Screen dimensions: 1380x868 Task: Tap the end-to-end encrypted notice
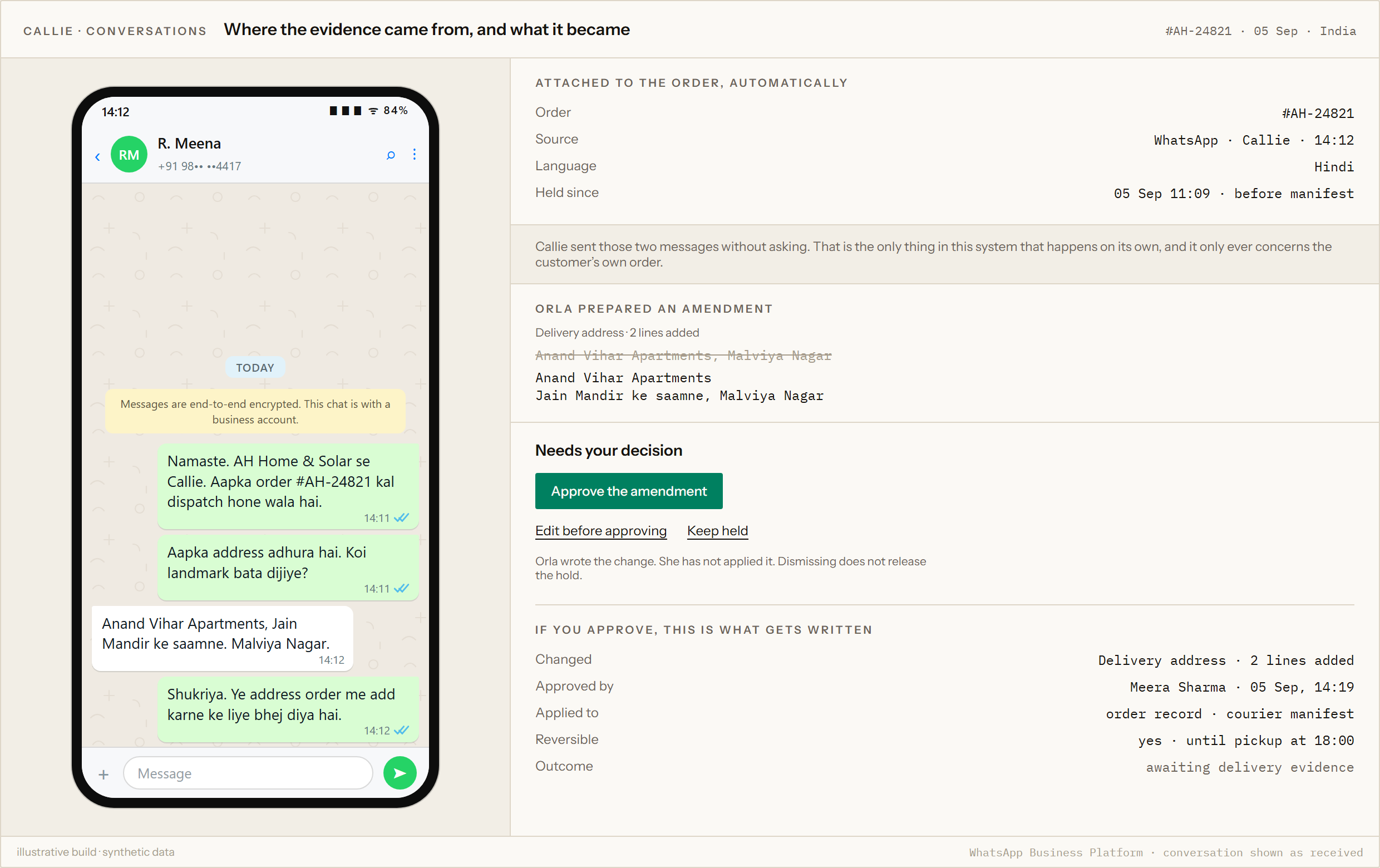[x=255, y=411]
